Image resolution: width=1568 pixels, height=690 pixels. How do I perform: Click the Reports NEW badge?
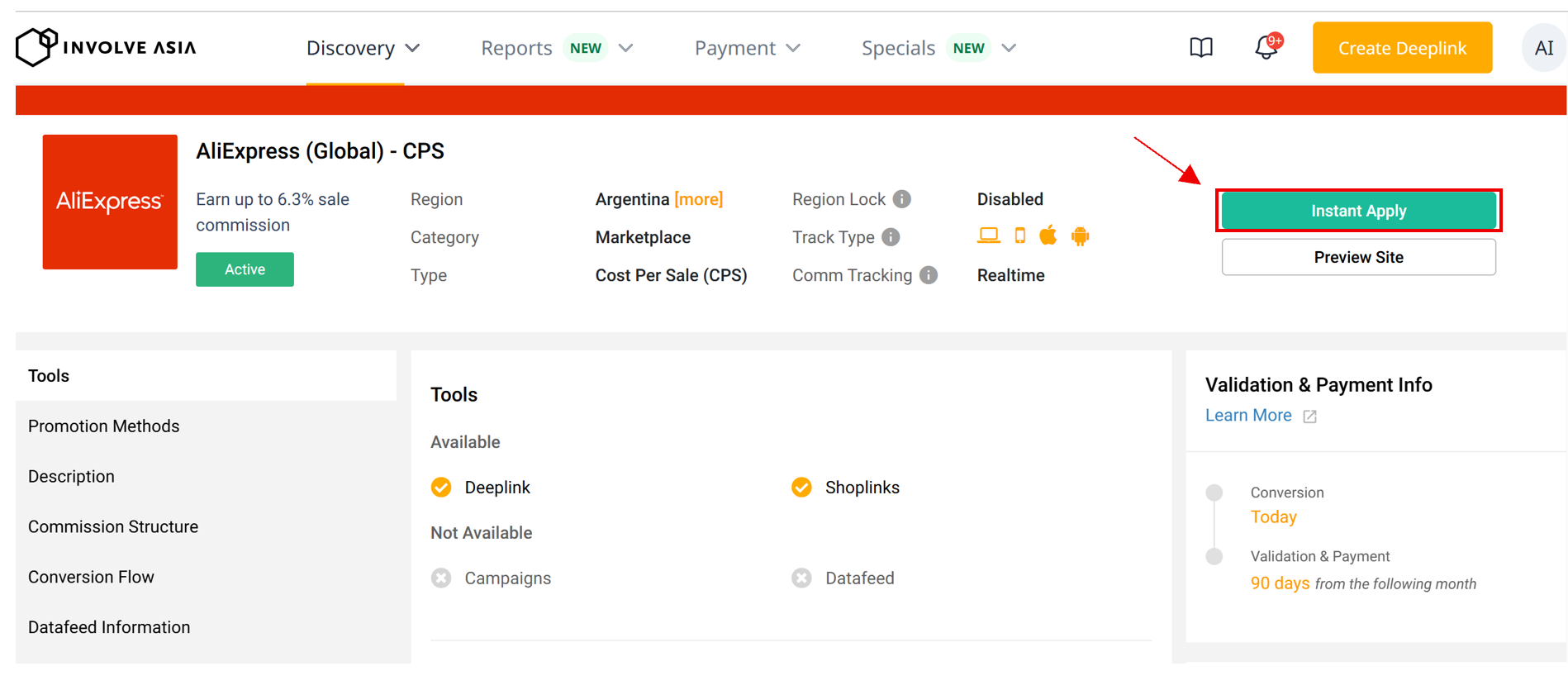(x=586, y=48)
